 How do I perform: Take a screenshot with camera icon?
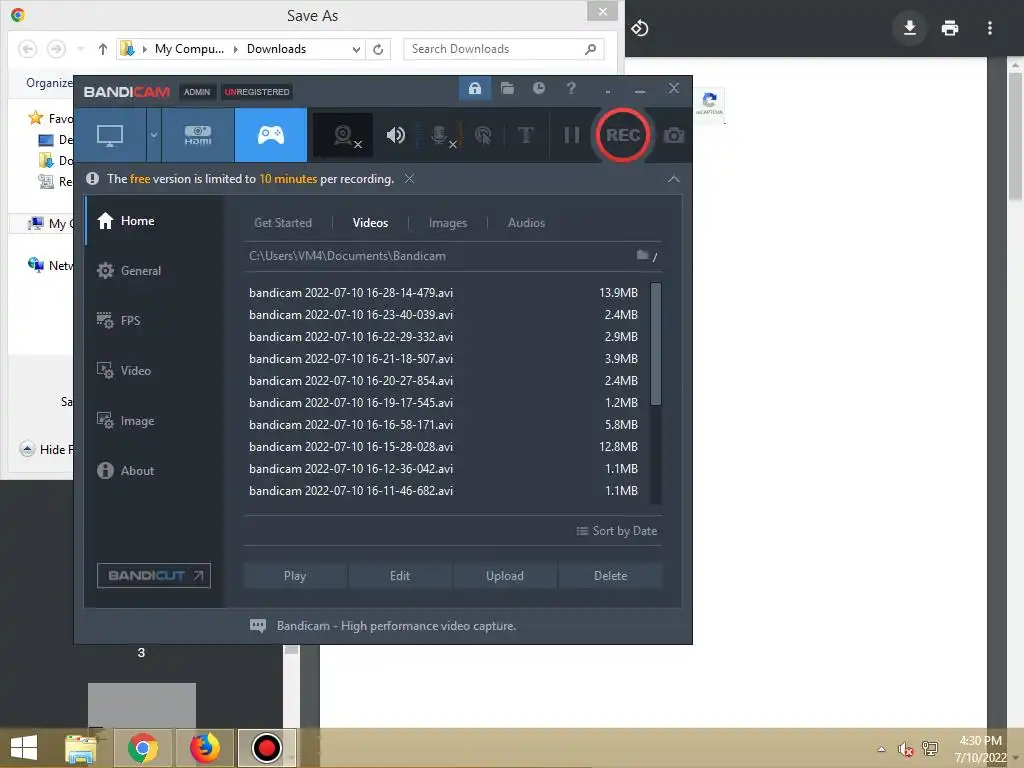[674, 135]
